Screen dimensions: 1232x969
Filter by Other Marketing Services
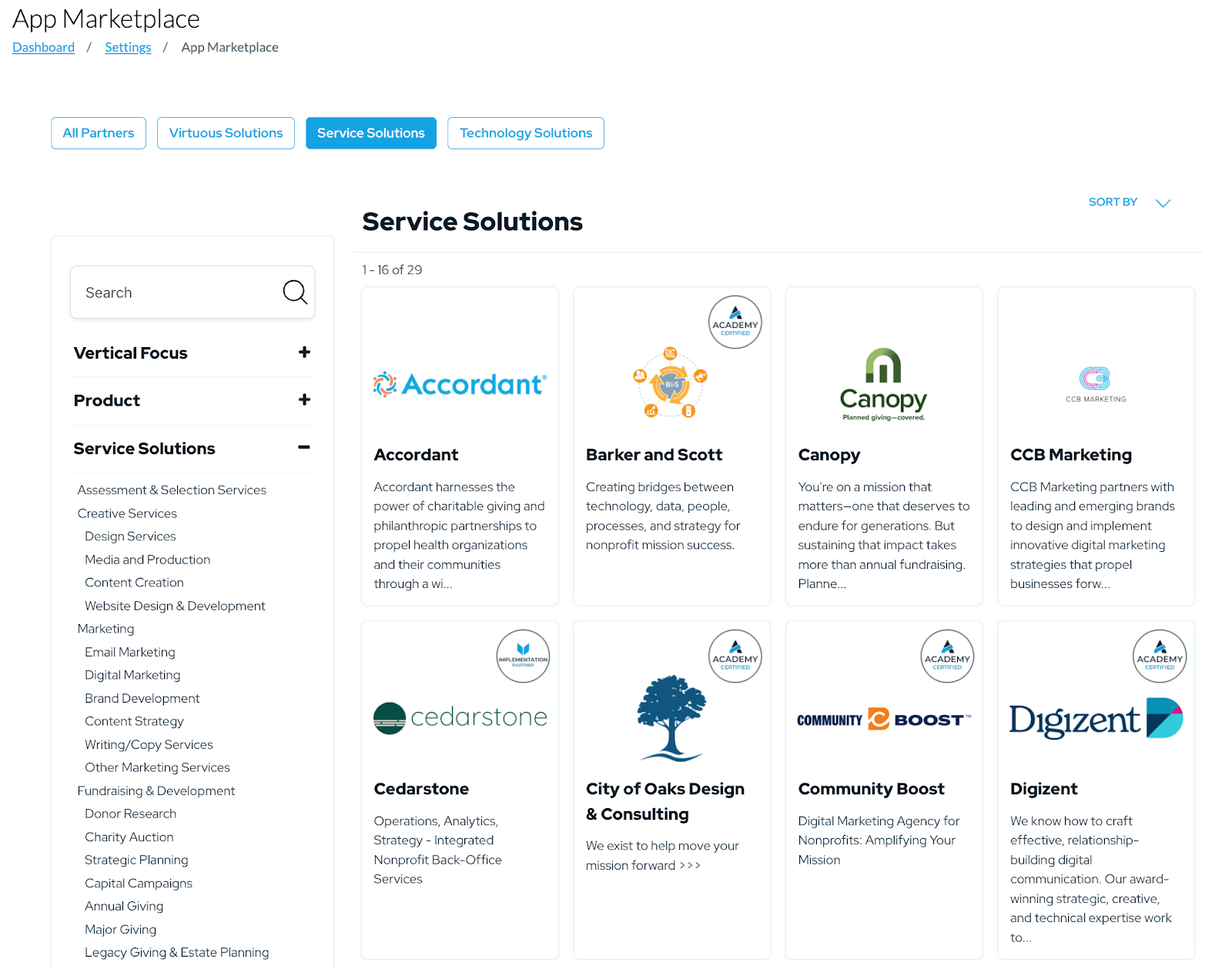coord(157,767)
